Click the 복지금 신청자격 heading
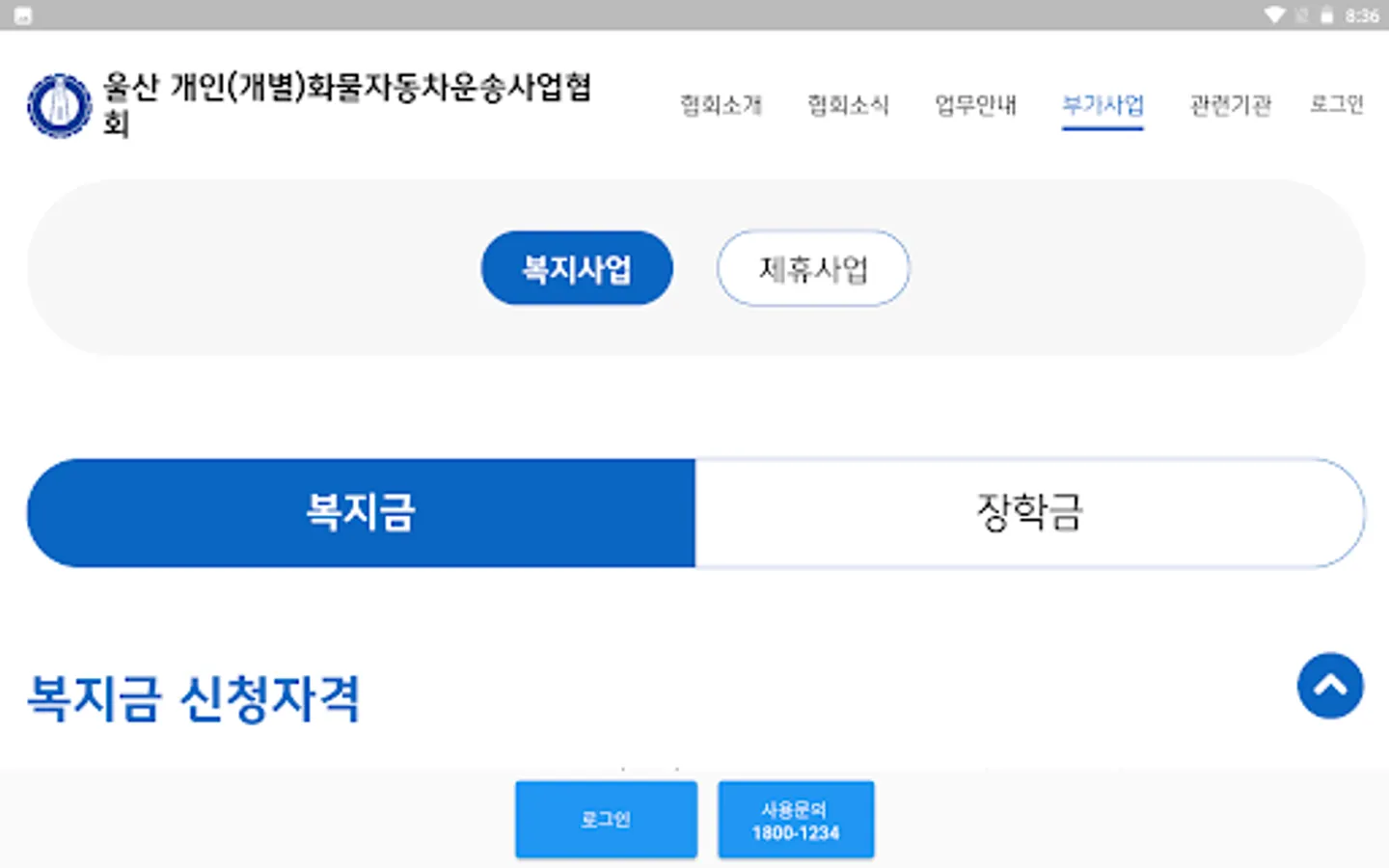 pyautogui.click(x=194, y=698)
